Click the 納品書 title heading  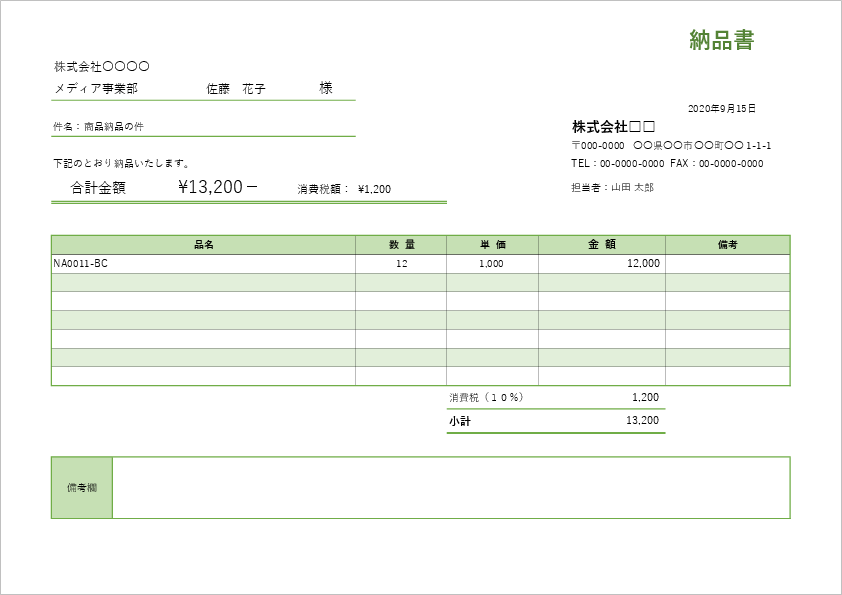coord(721,40)
